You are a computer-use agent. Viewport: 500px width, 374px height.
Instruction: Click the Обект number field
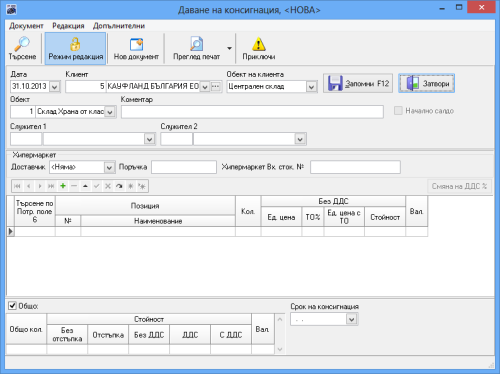[x=23, y=112]
